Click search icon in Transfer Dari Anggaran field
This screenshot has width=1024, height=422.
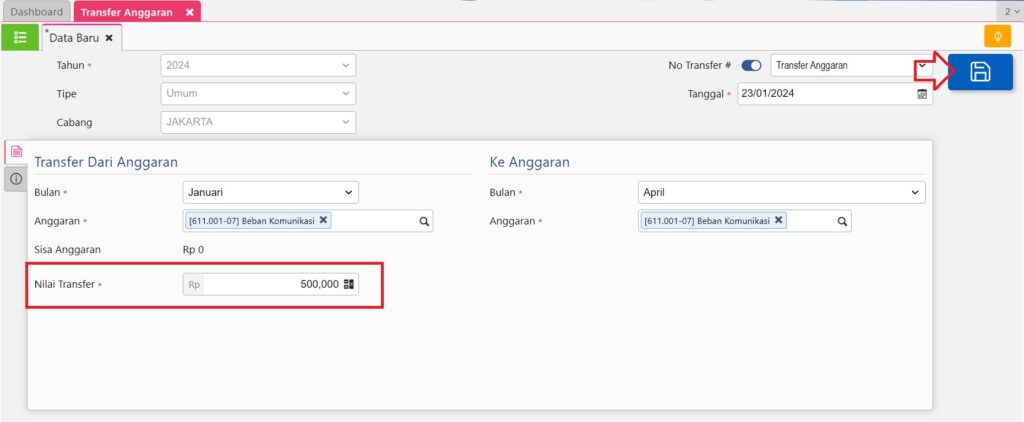pos(423,221)
